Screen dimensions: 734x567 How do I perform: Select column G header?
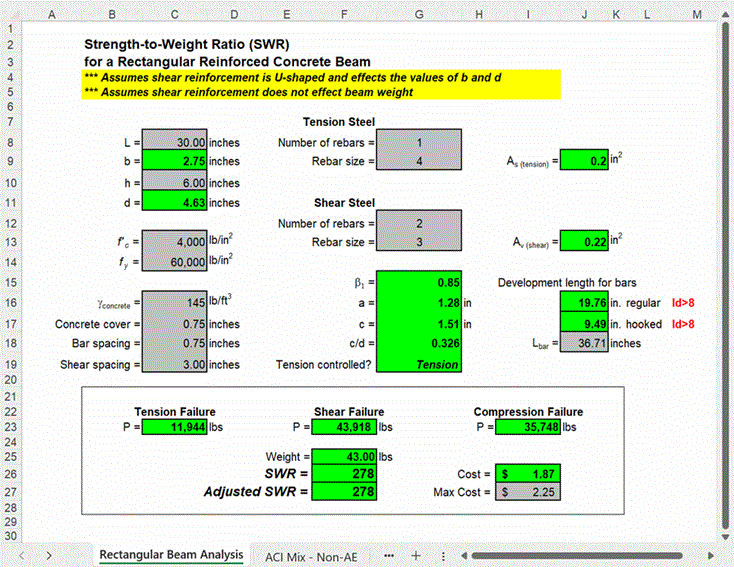coord(418,12)
